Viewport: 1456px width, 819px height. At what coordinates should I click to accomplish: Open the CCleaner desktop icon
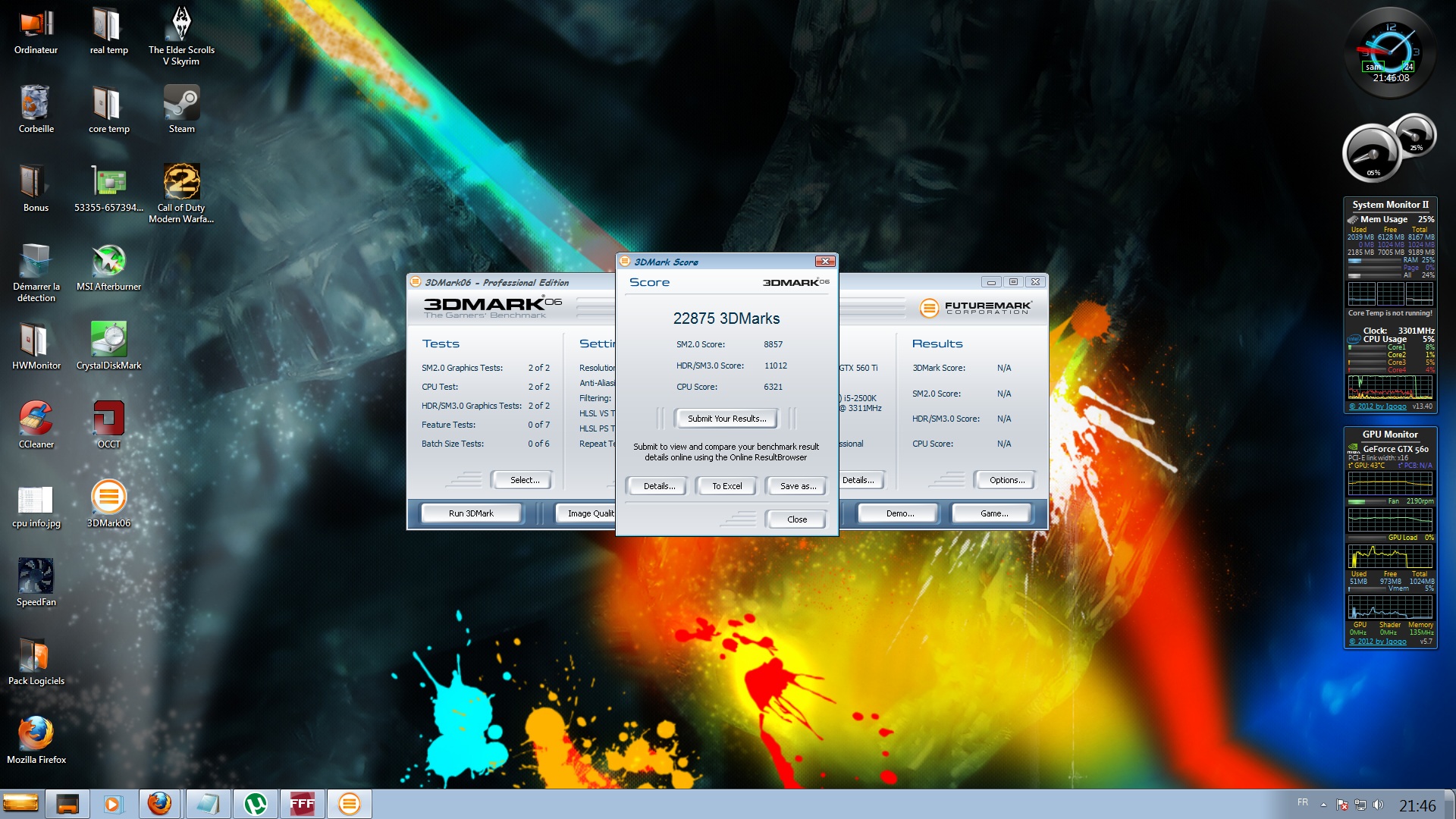[x=36, y=420]
